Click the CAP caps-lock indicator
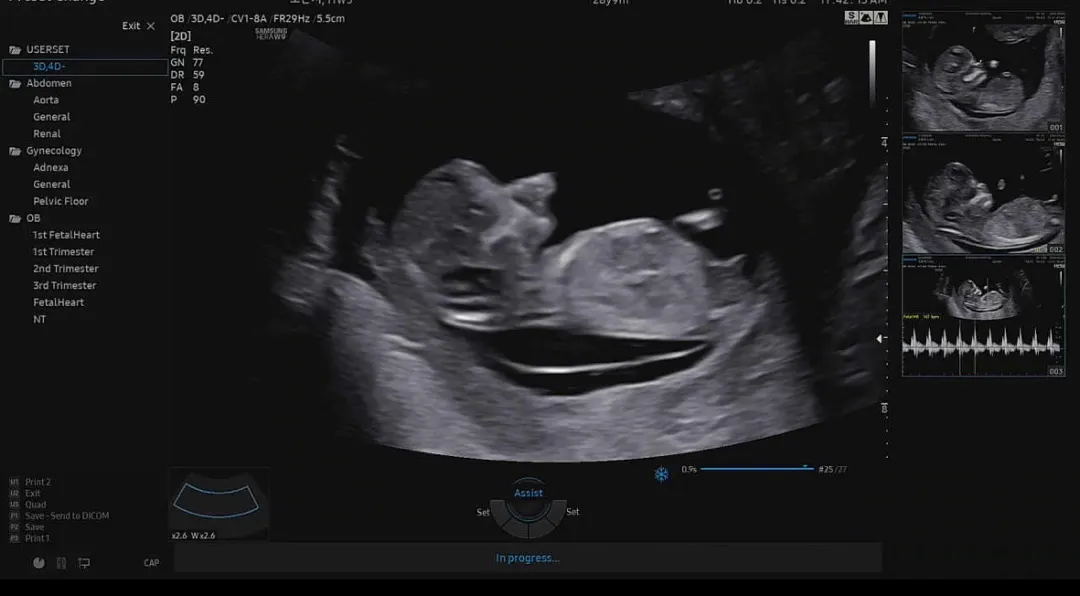Image resolution: width=1080 pixels, height=596 pixels. coord(152,563)
